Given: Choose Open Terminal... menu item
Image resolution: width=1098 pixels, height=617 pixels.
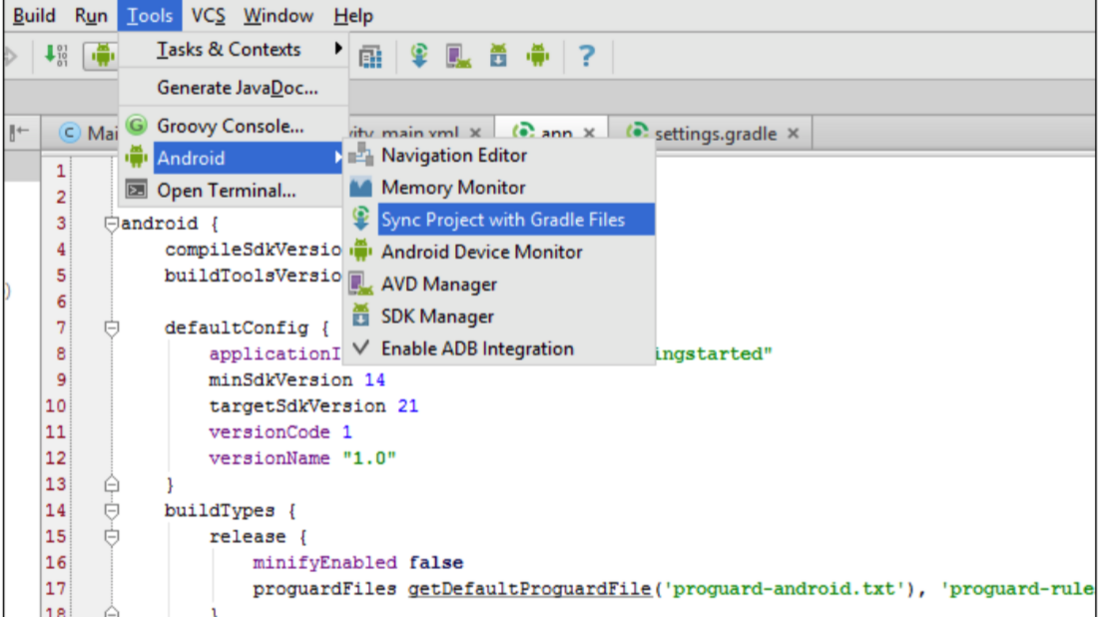Looking at the screenshot, I should (234, 190).
